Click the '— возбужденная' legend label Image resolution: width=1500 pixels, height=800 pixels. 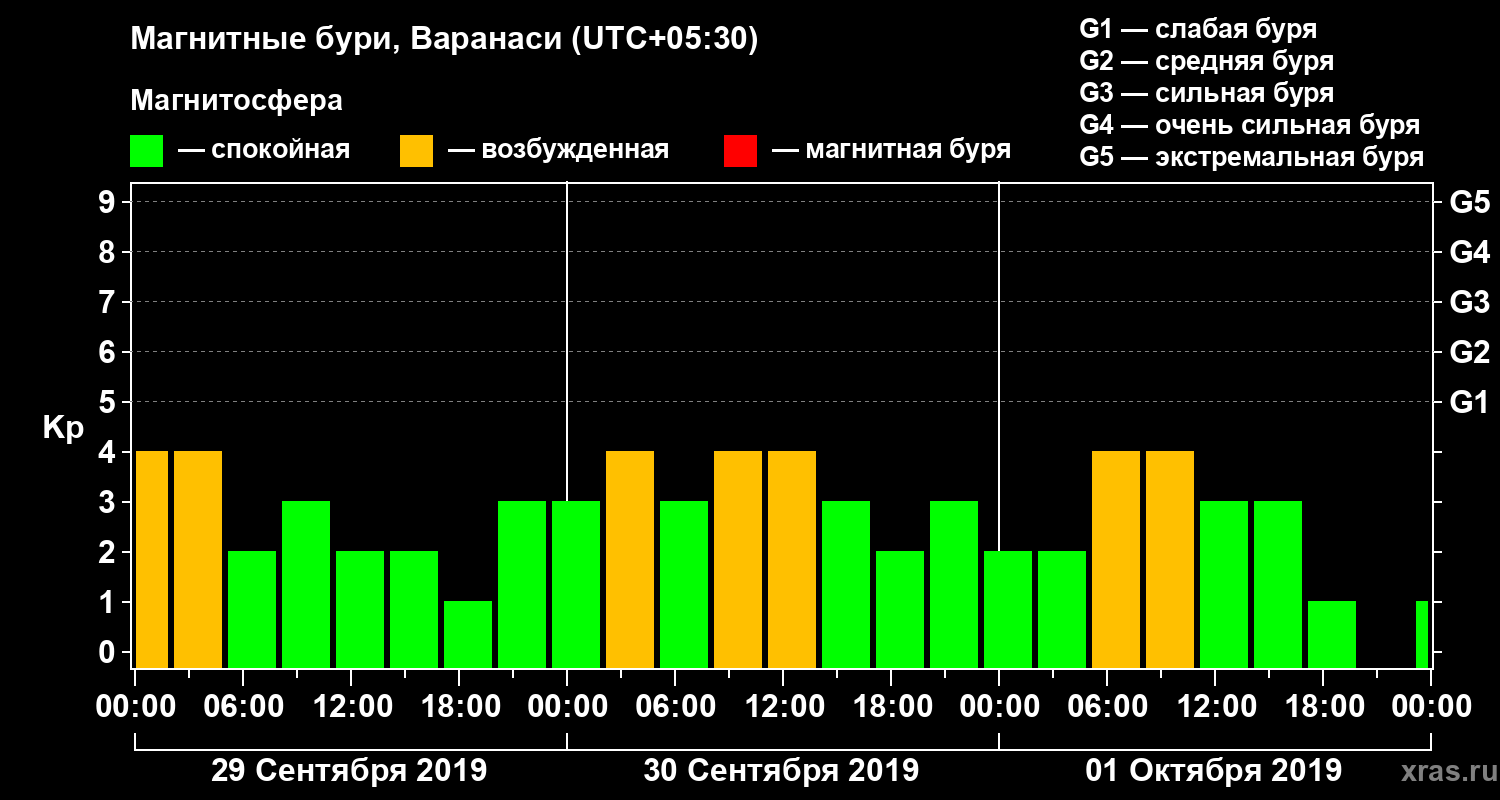pyautogui.click(x=558, y=150)
